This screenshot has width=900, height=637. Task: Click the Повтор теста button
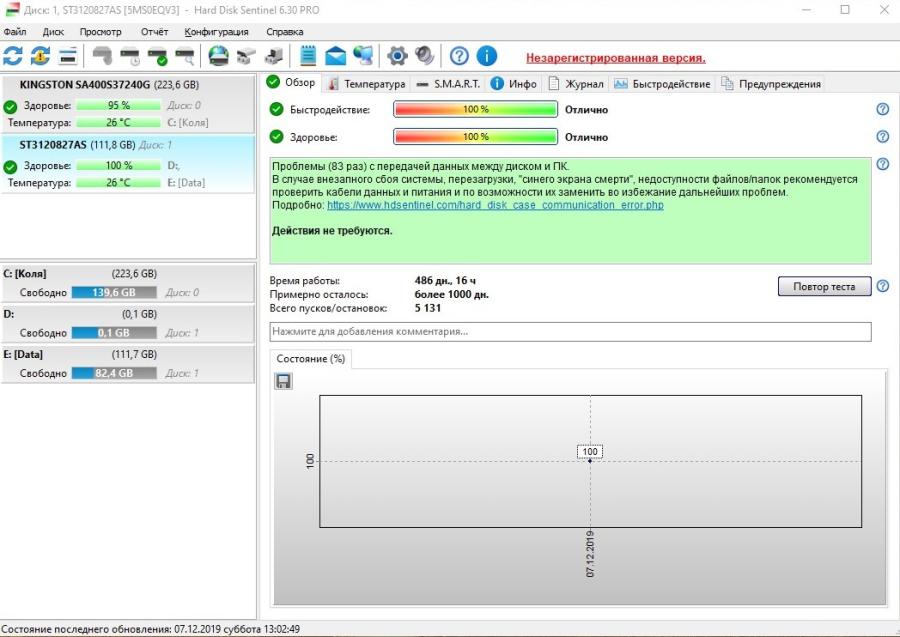tap(824, 287)
